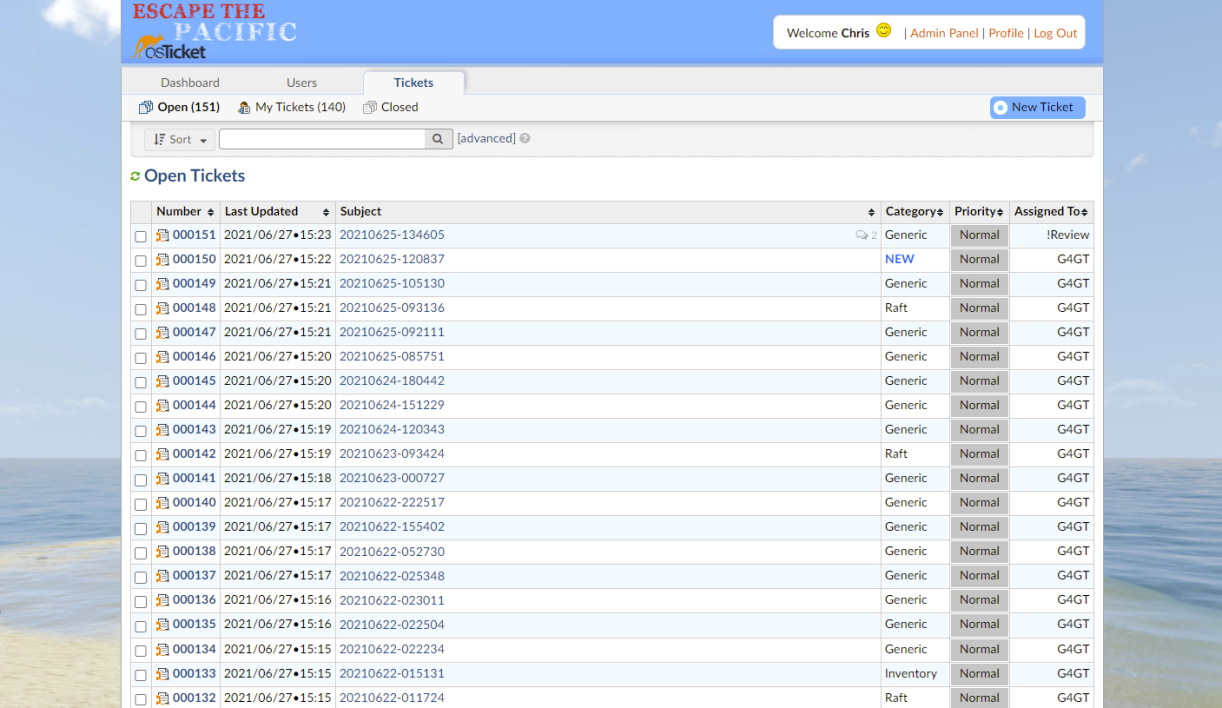Open the Admin Panel link
Screen dimensions: 1222x708
coord(944,33)
